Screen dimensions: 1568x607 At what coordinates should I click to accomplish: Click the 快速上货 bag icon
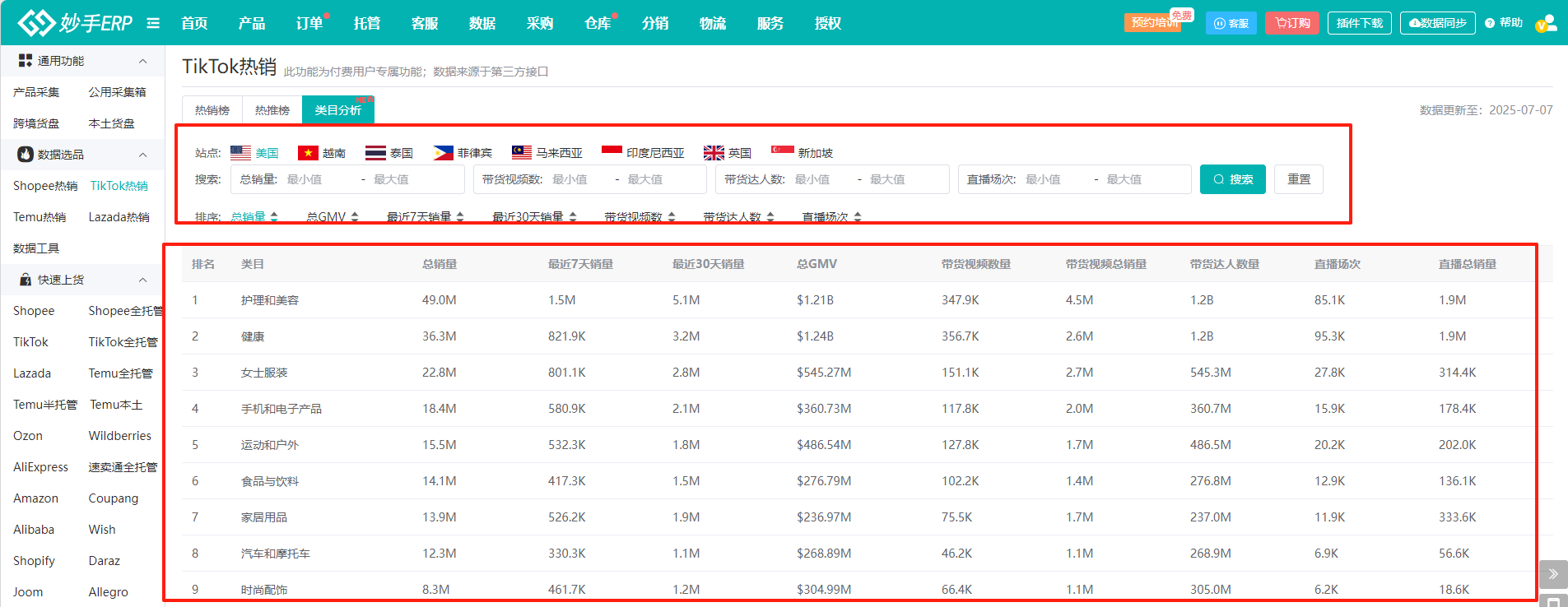[x=26, y=280]
